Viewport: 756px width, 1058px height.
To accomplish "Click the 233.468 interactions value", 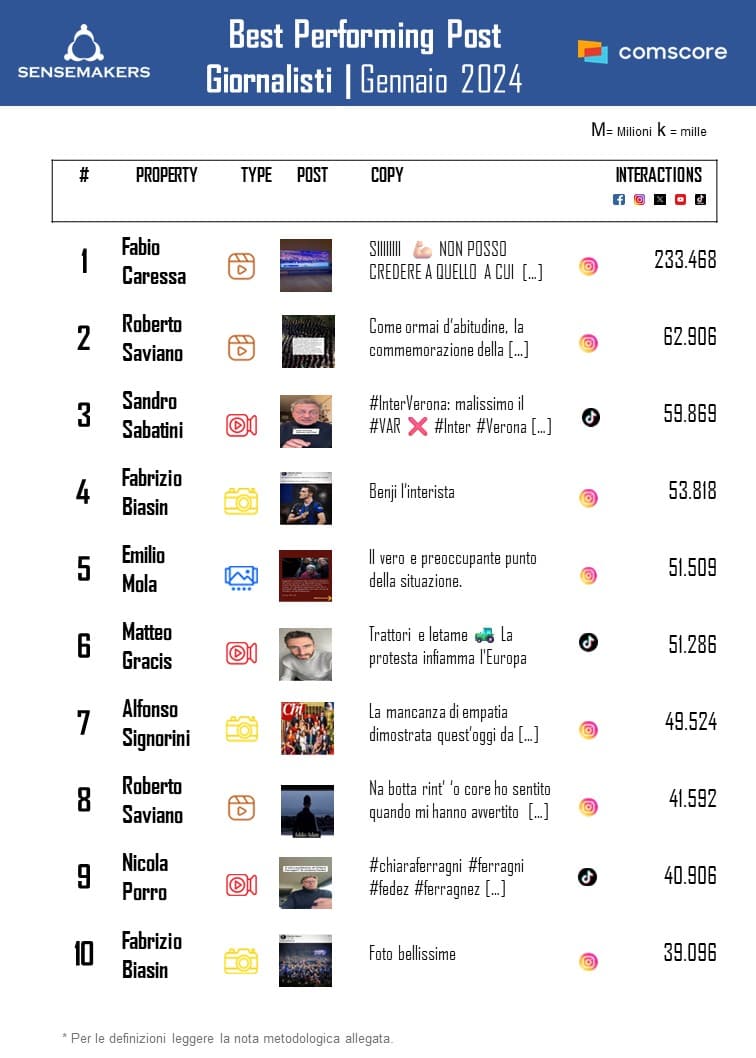I will pyautogui.click(x=685, y=260).
